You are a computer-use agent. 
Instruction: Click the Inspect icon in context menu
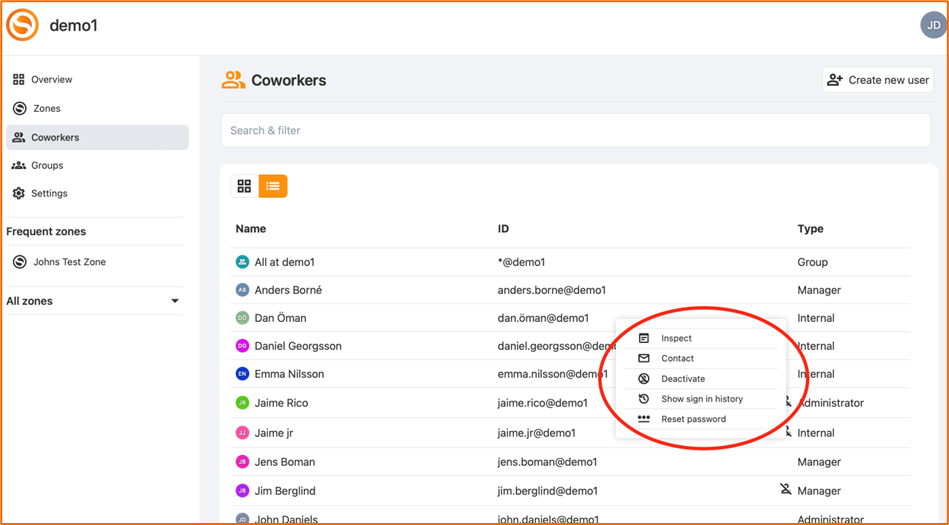644,338
